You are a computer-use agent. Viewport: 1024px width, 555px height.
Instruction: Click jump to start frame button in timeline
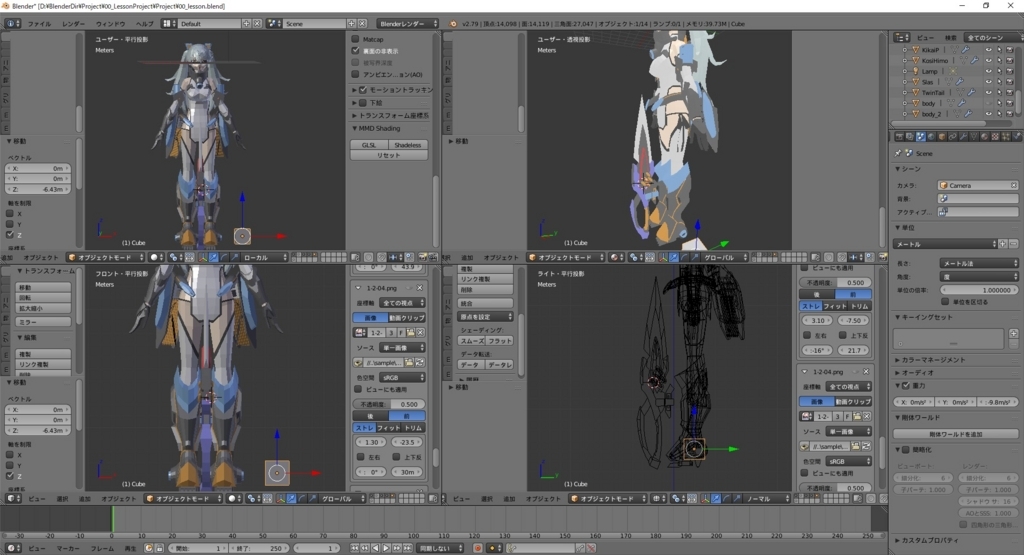[x=355, y=548]
